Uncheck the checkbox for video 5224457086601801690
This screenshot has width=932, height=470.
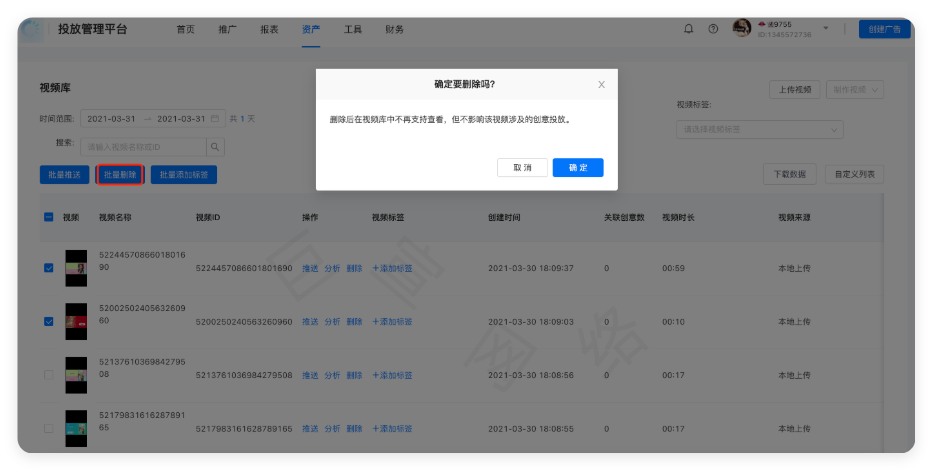coord(49,268)
